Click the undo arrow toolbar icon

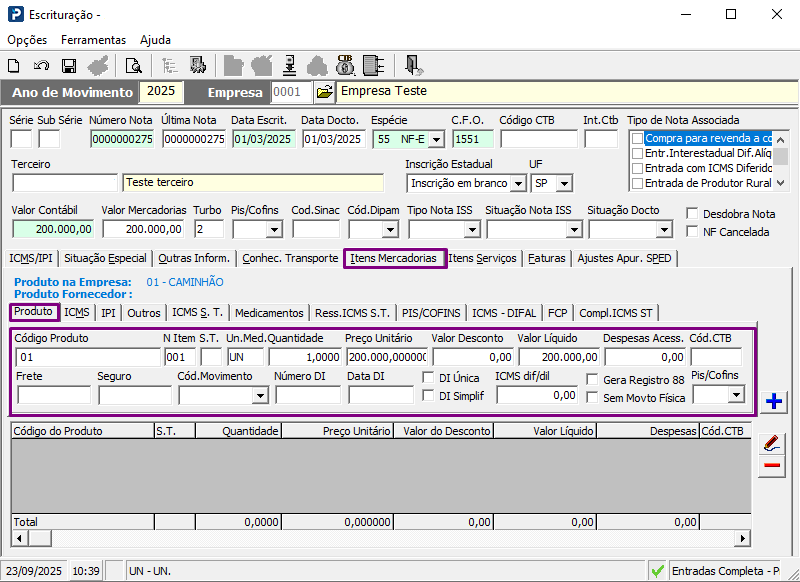click(41, 66)
